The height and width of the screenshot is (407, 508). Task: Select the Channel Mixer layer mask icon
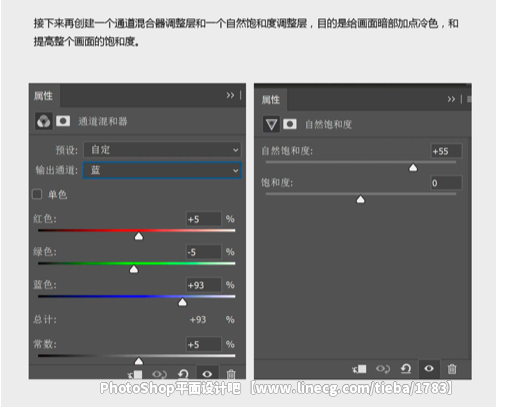click(x=63, y=121)
